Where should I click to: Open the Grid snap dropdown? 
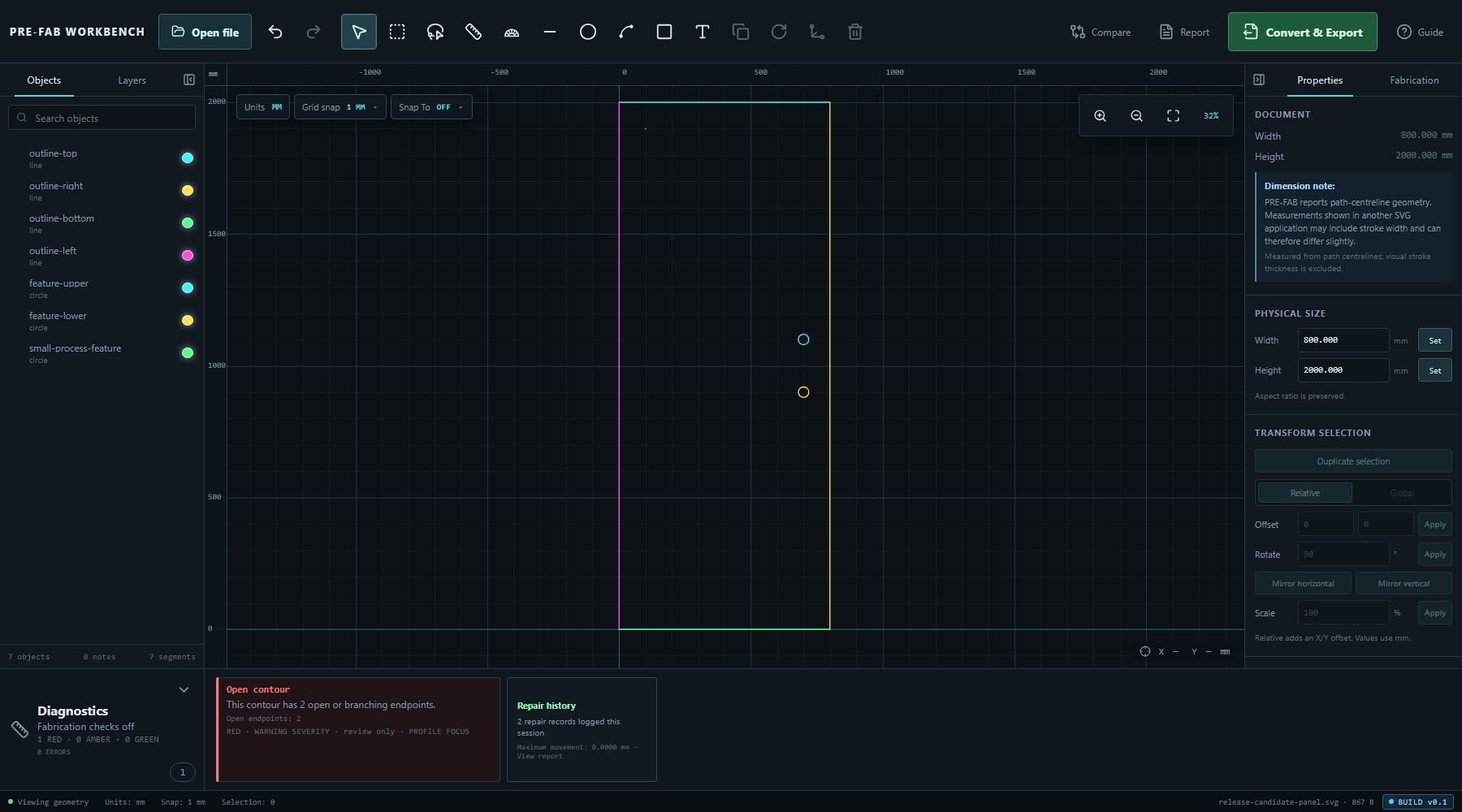coord(340,107)
